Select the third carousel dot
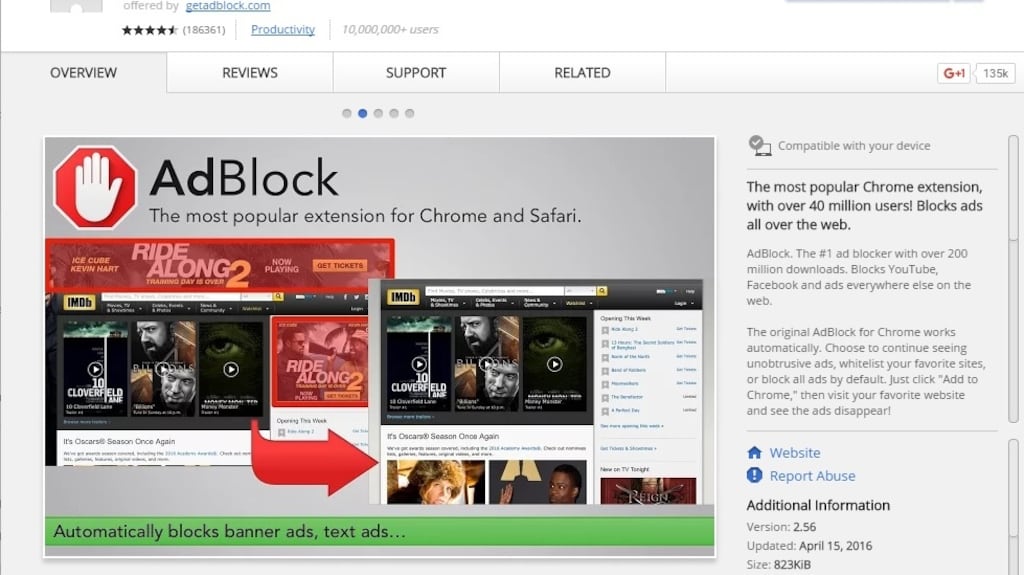 click(378, 113)
